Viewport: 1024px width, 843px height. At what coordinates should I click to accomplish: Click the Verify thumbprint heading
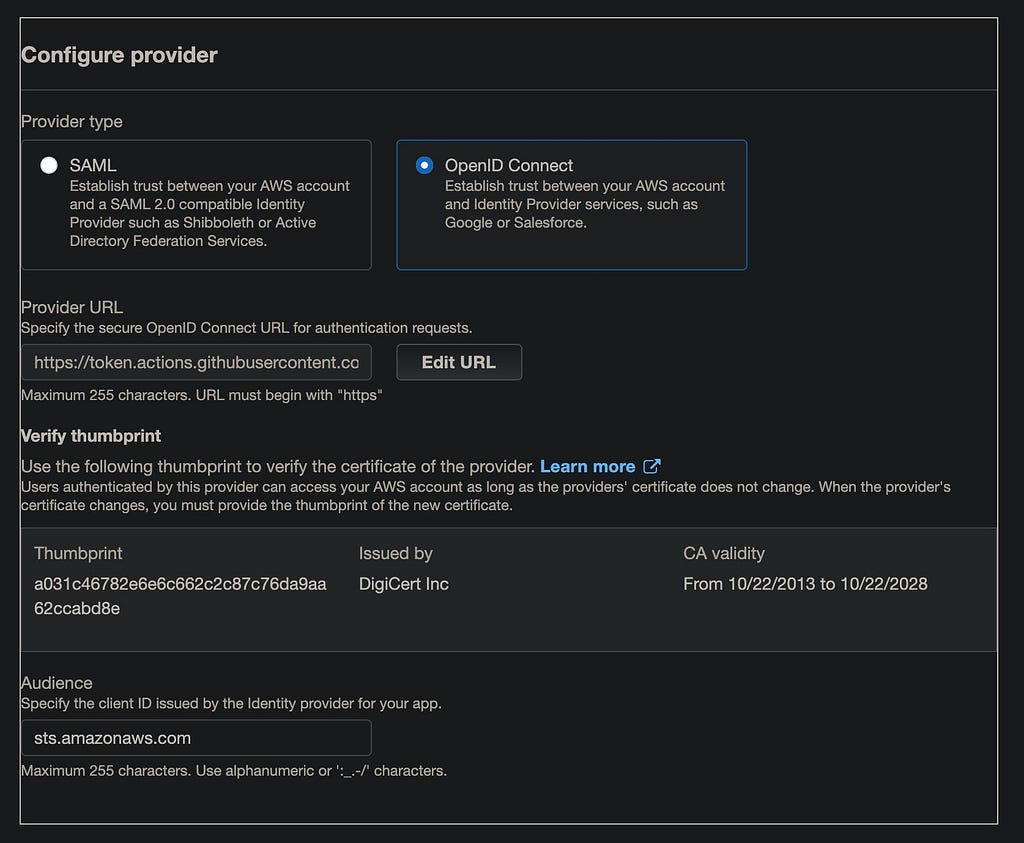91,436
